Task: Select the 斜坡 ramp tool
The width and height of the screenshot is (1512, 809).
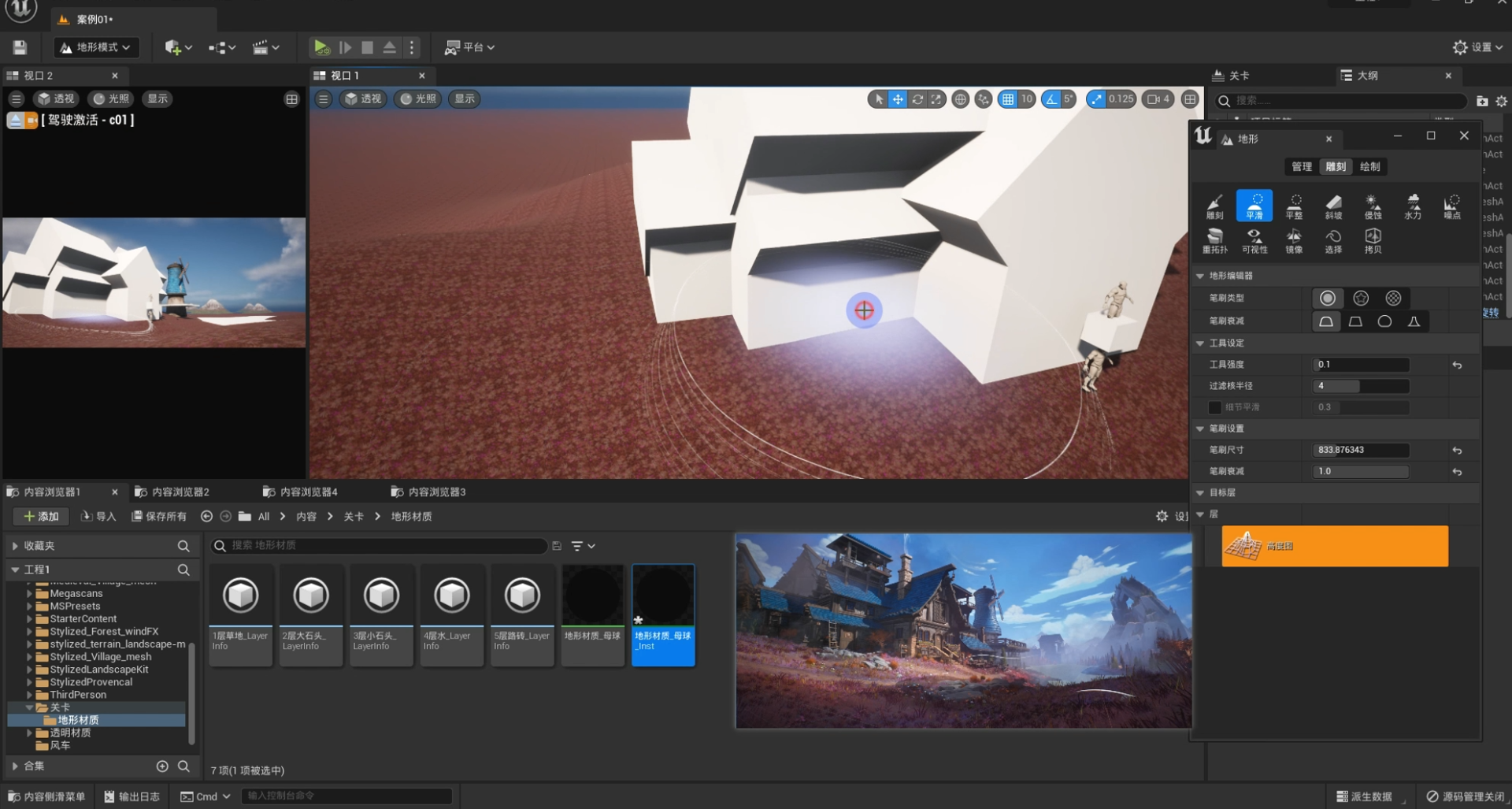Action: pos(1332,206)
